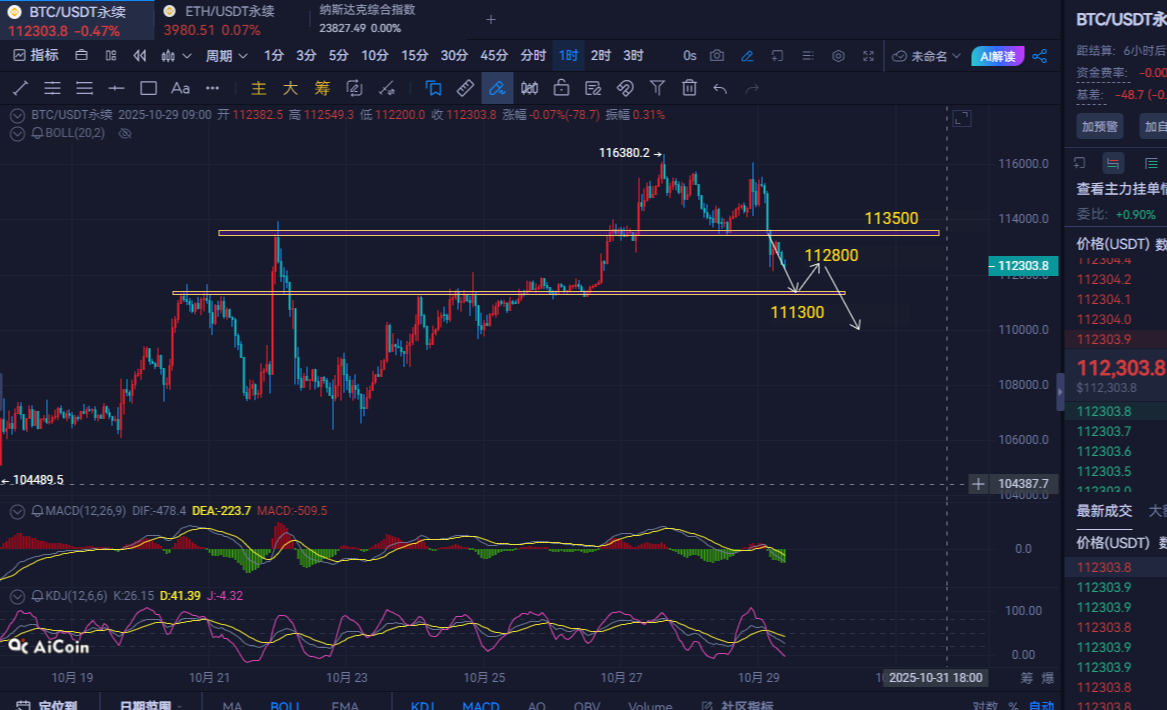1167x710 pixels.
Task: Click the 加预警 alert button
Action: click(x=1099, y=127)
